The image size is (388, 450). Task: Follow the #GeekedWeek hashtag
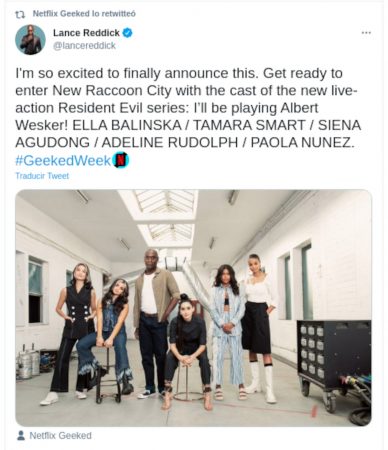(63, 160)
